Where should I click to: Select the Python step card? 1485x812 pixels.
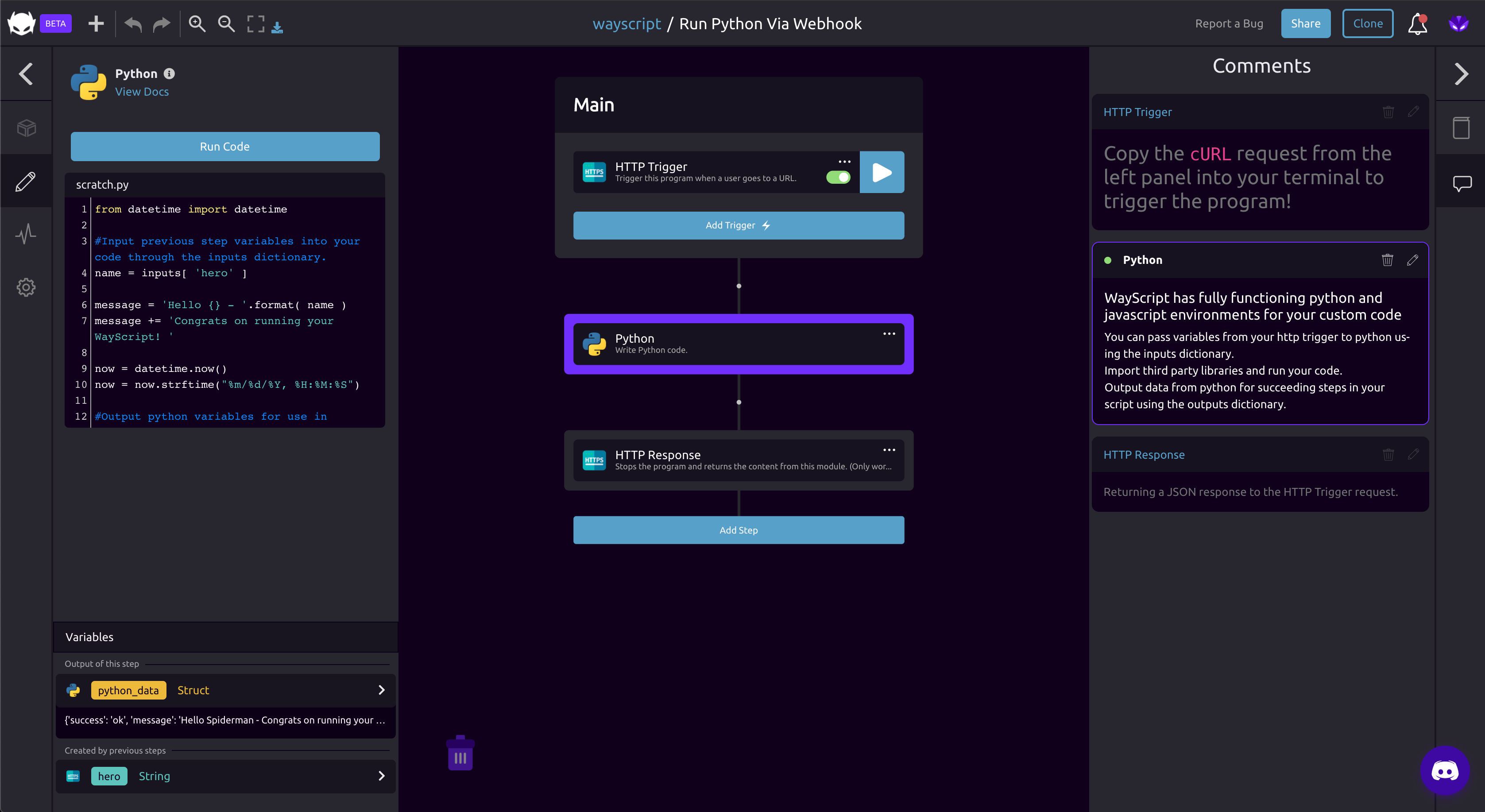pos(739,344)
